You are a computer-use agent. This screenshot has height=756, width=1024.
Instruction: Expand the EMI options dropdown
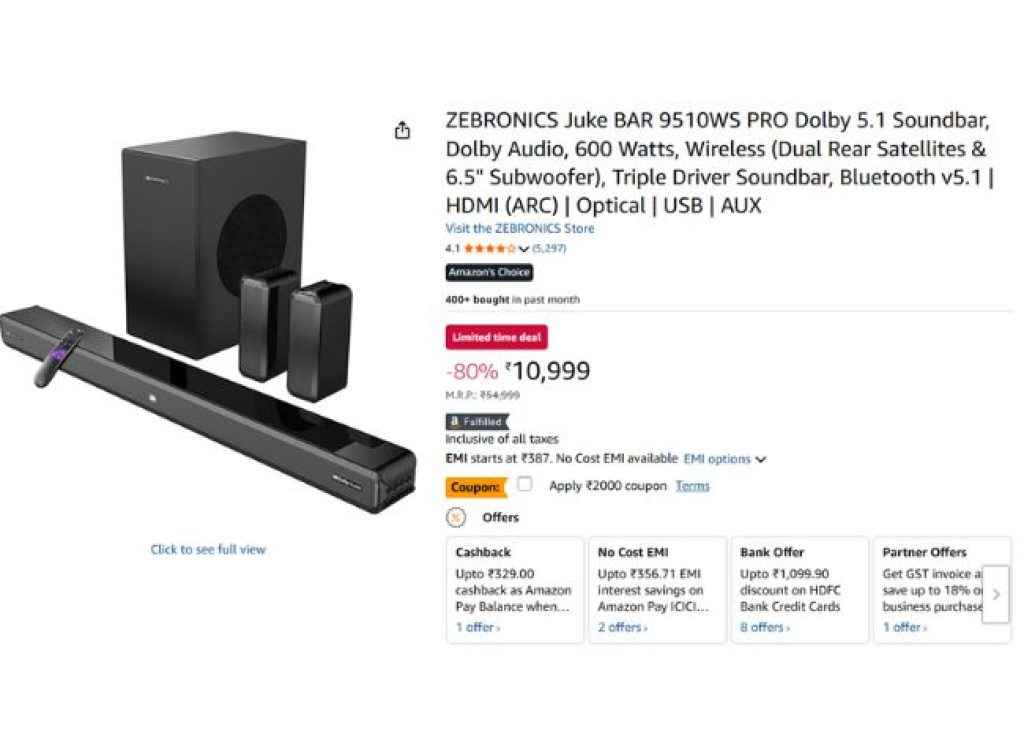click(722, 459)
